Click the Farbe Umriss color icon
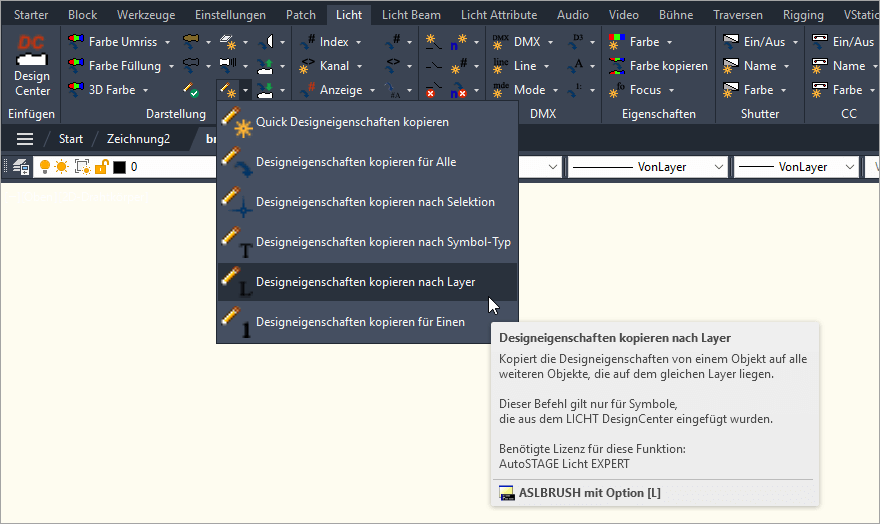The image size is (880, 524). coord(76,42)
